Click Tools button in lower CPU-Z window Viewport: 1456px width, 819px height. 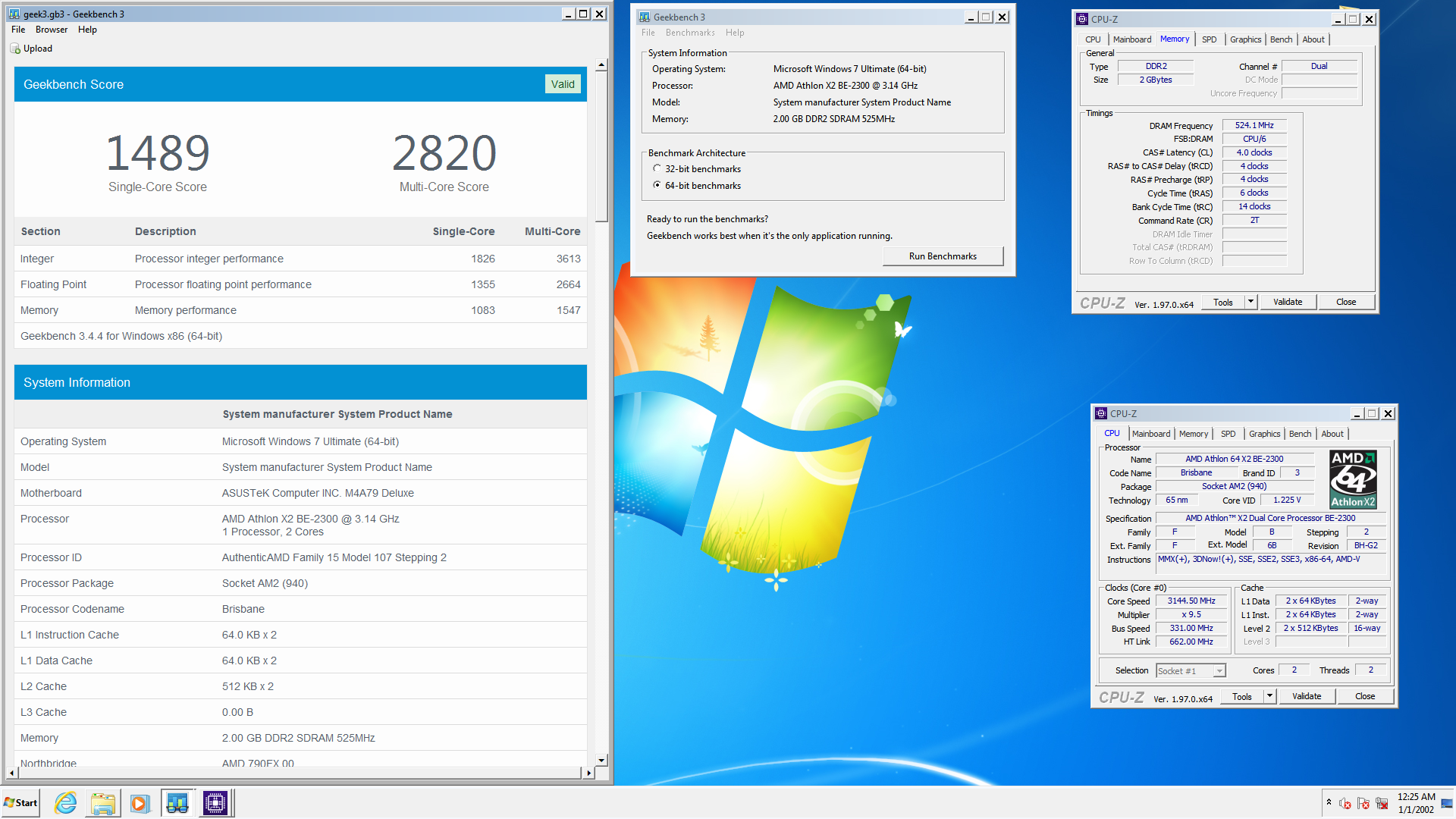1242,696
